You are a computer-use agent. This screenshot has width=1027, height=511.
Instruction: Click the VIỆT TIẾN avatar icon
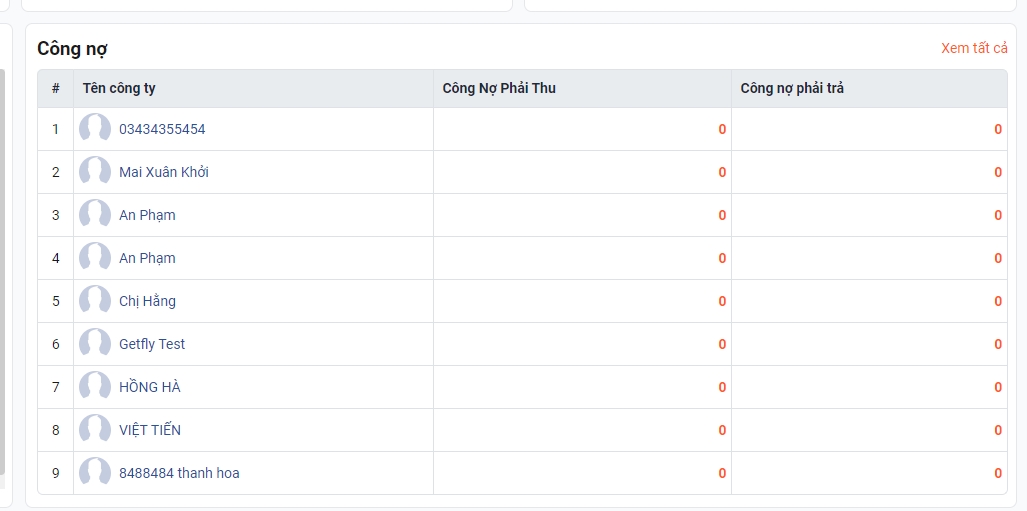pos(95,430)
